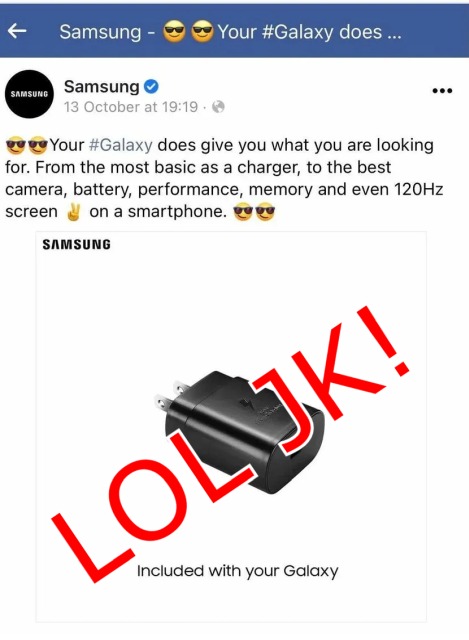Screen dimensions: 469x640
Task: Click the 'Included with your Galaxy' caption
Action: click(238, 571)
